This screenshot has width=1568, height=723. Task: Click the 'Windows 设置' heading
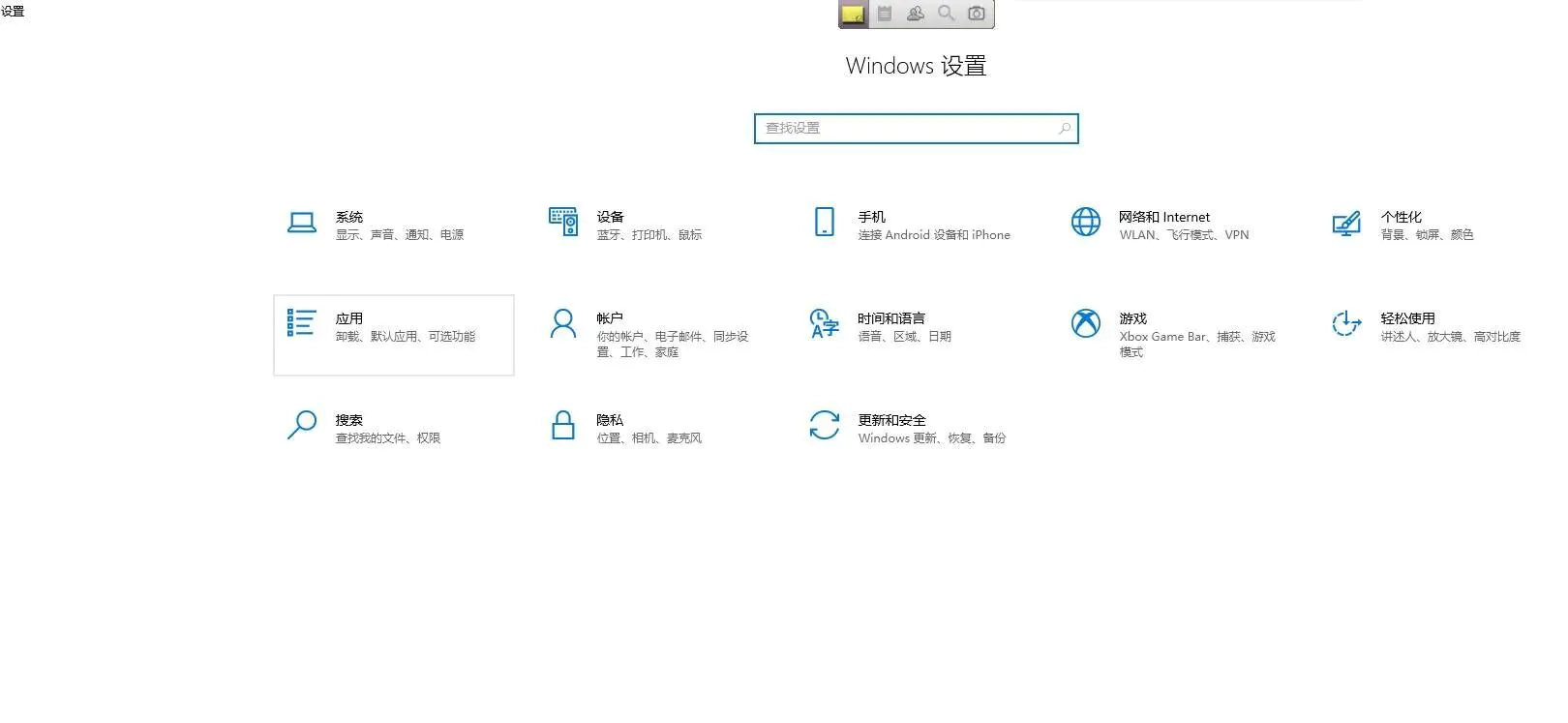coord(916,66)
